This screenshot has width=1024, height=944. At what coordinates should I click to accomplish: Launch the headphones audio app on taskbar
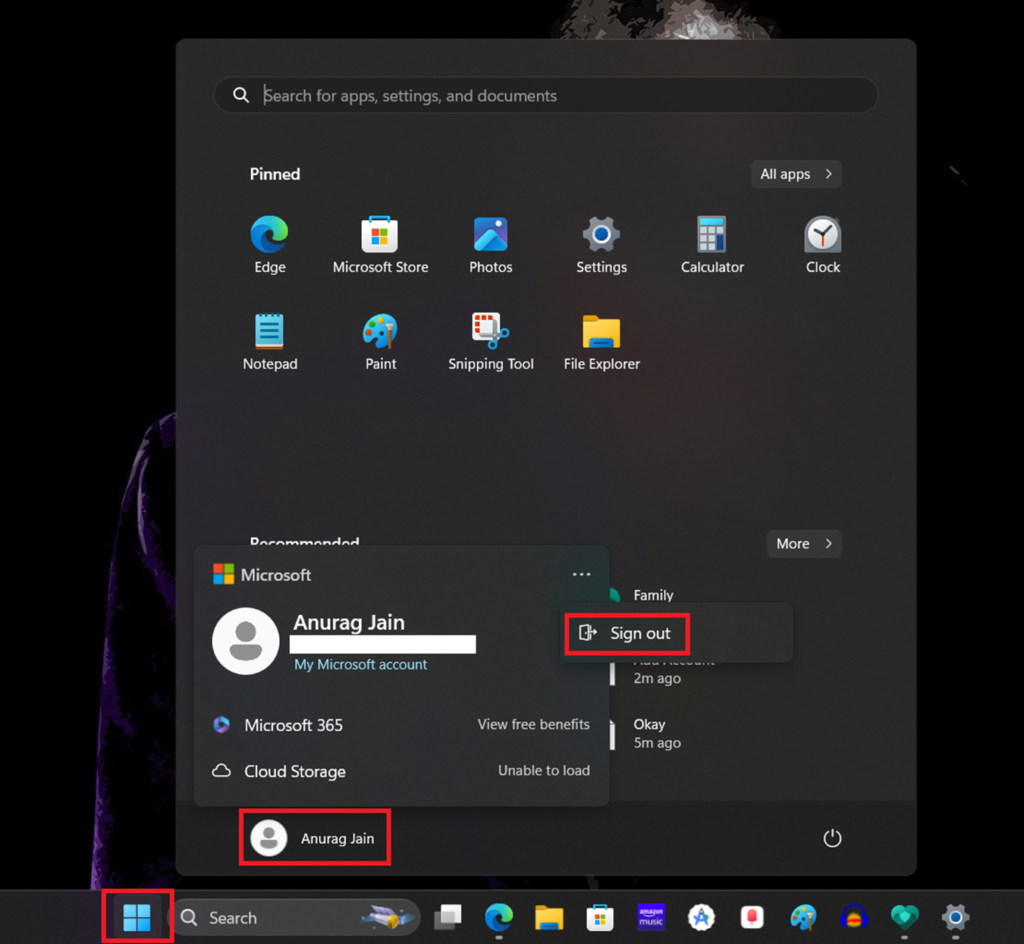854,917
